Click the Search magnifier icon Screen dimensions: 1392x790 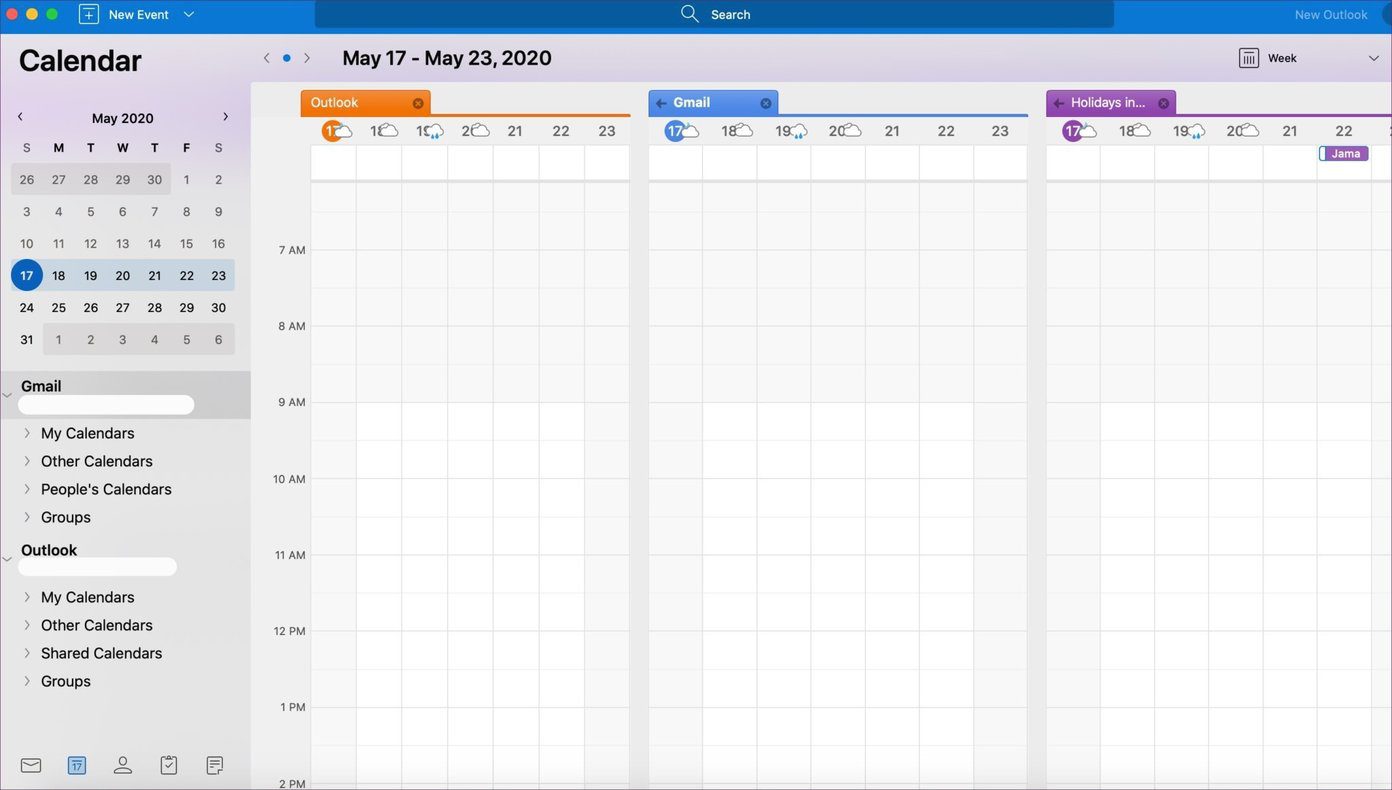(x=690, y=14)
